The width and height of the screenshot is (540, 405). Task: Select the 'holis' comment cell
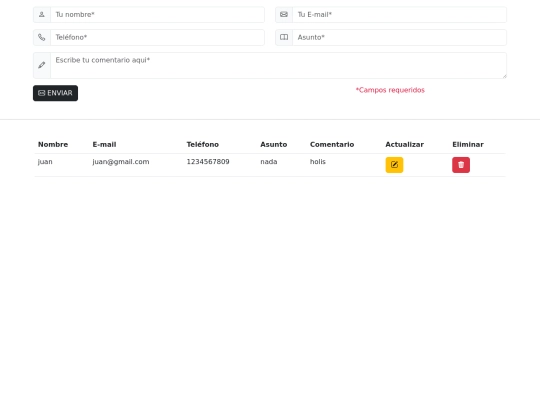pos(318,162)
